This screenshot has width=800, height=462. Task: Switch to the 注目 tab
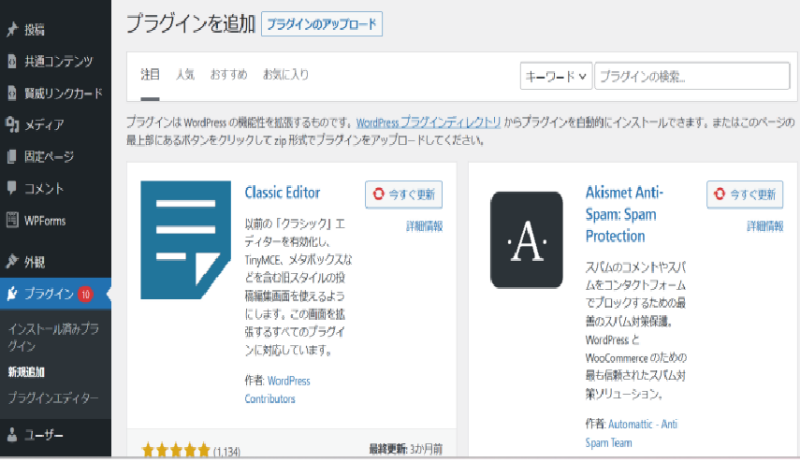[150, 75]
